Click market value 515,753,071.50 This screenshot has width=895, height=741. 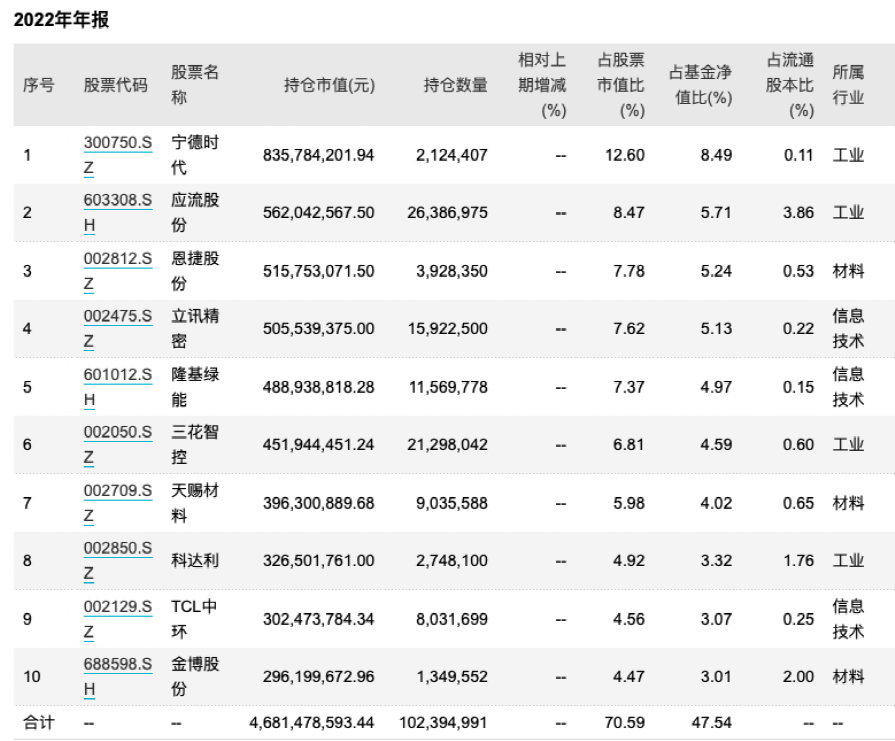tap(319, 271)
